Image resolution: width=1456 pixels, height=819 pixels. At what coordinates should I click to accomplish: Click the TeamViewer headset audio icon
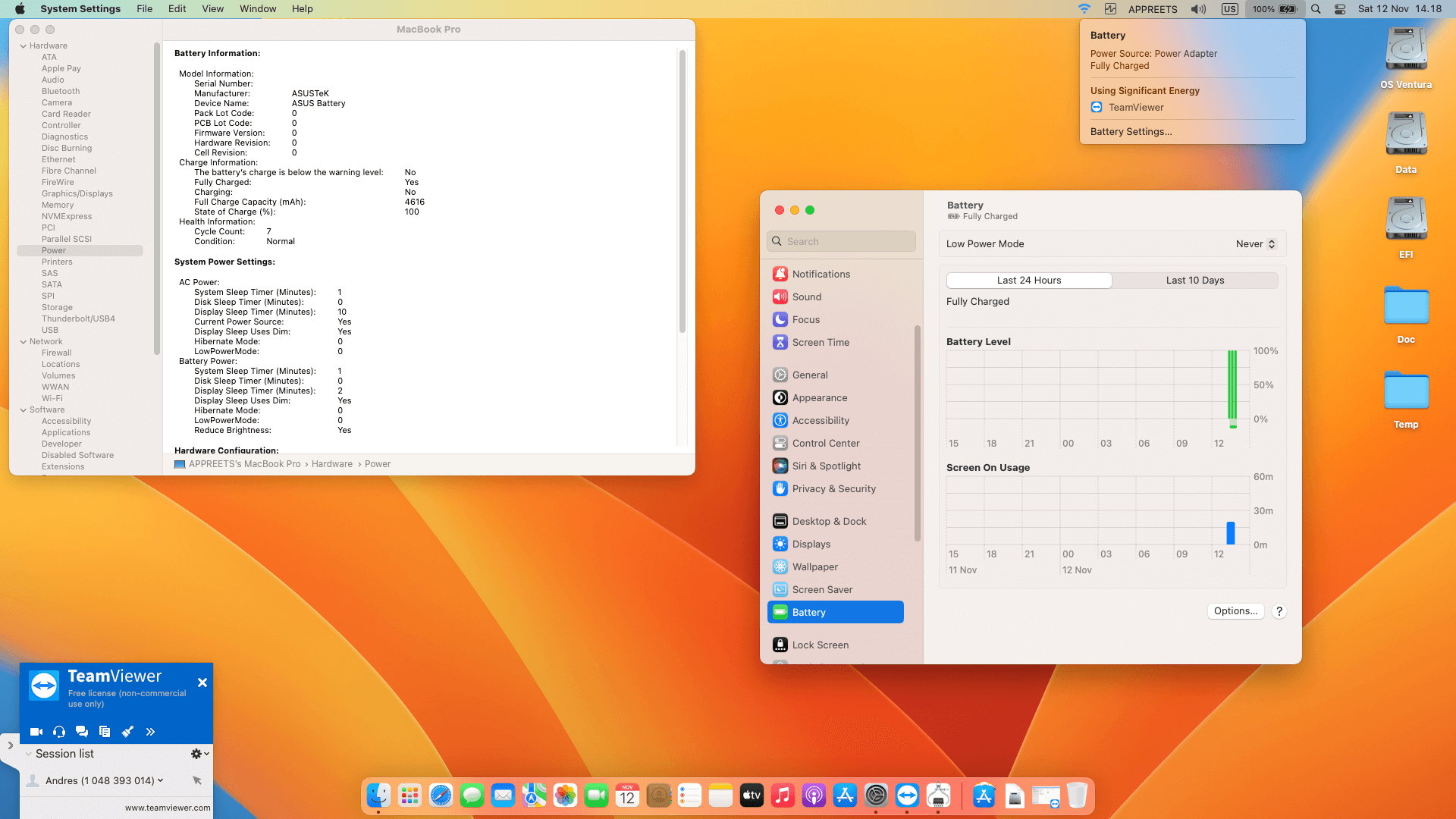59,732
